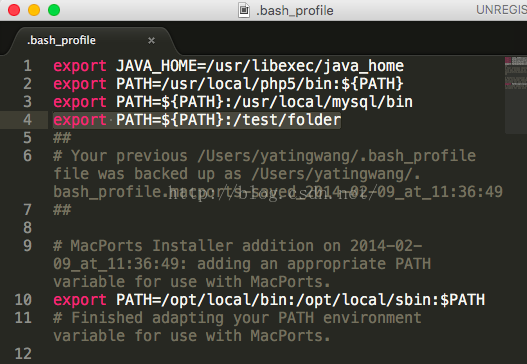Click the minimap code overview
This screenshot has height=364, width=527.
[516, 94]
